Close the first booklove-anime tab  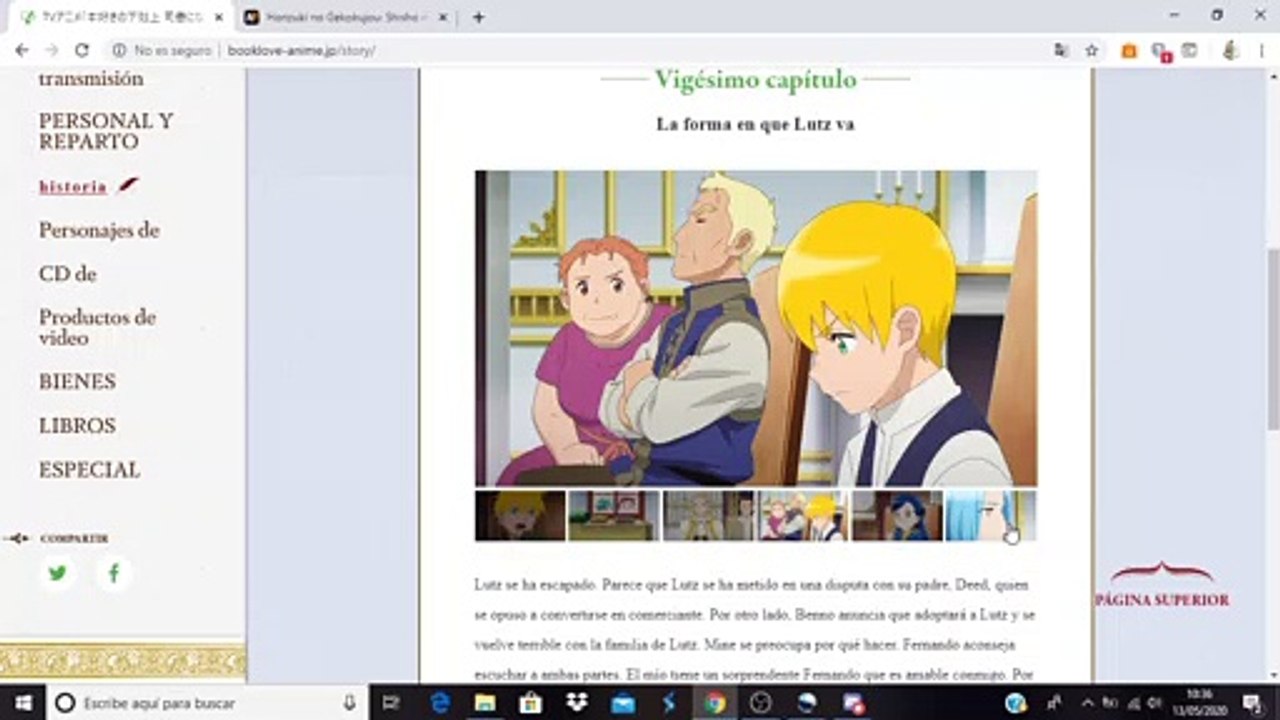pyautogui.click(x=219, y=17)
